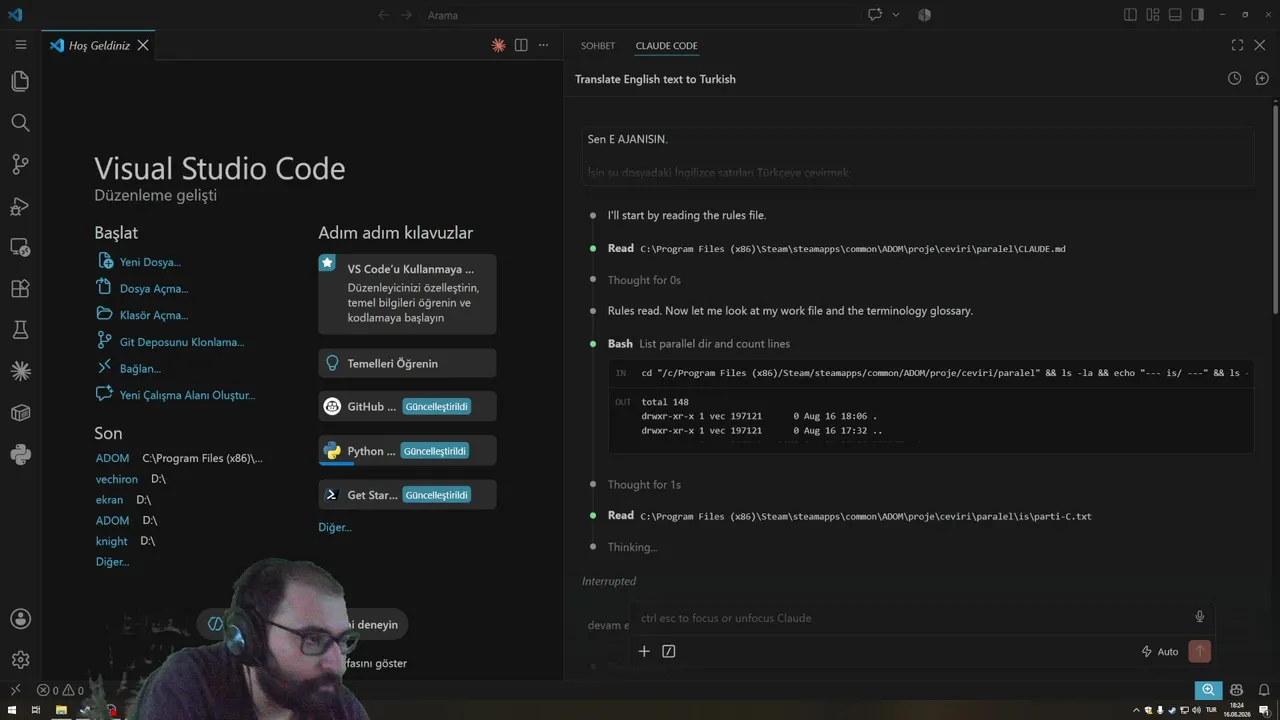Open the Search view in the activity bar
1280x720 pixels.
[20, 122]
